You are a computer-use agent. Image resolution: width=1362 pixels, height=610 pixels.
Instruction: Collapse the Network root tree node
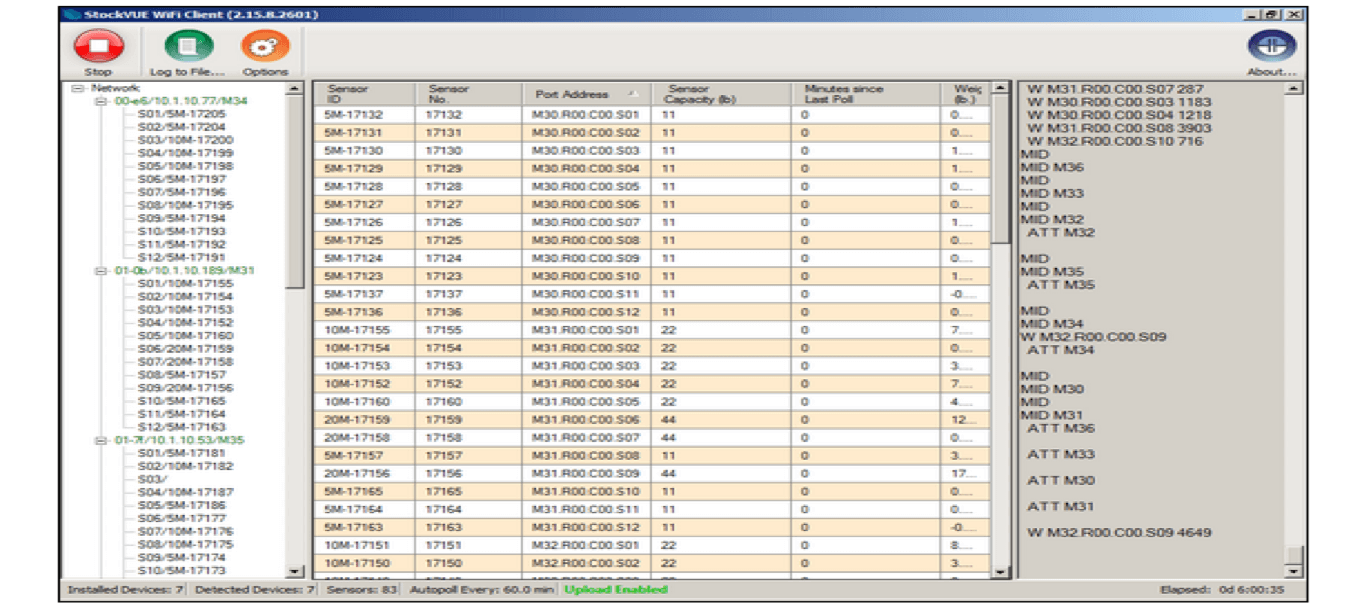coord(78,89)
